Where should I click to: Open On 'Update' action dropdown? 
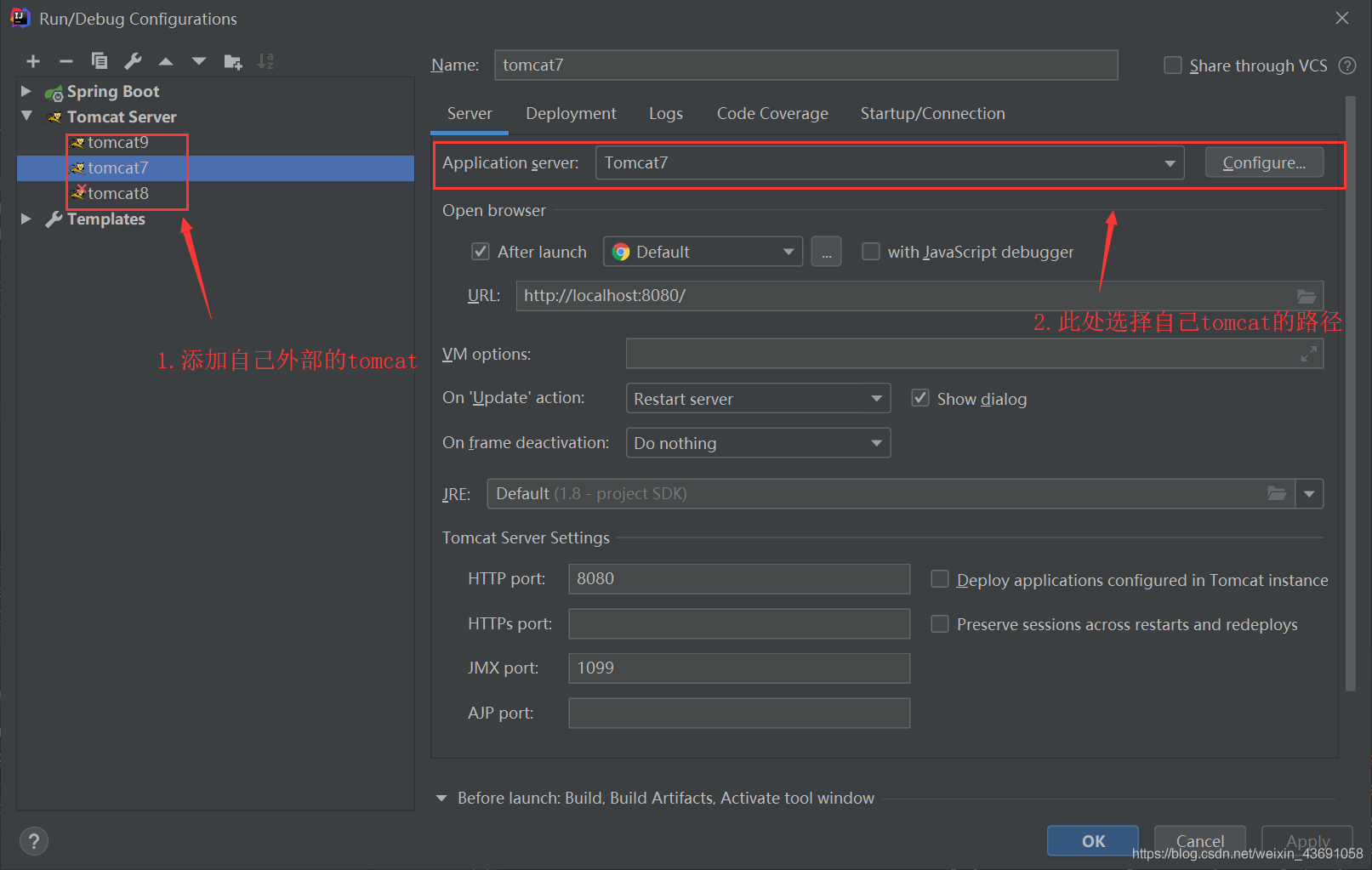point(758,398)
